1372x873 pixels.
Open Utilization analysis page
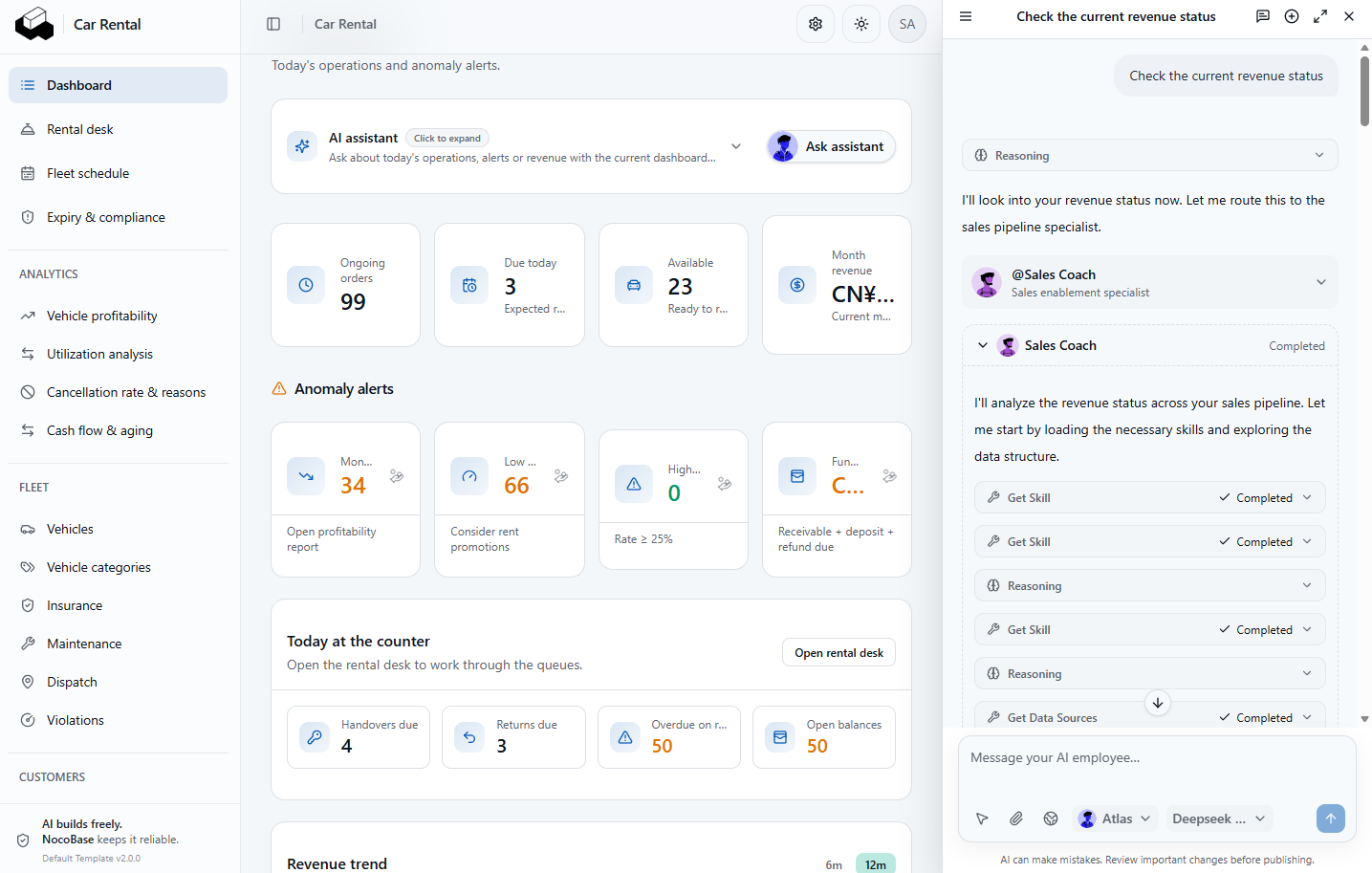click(x=119, y=354)
